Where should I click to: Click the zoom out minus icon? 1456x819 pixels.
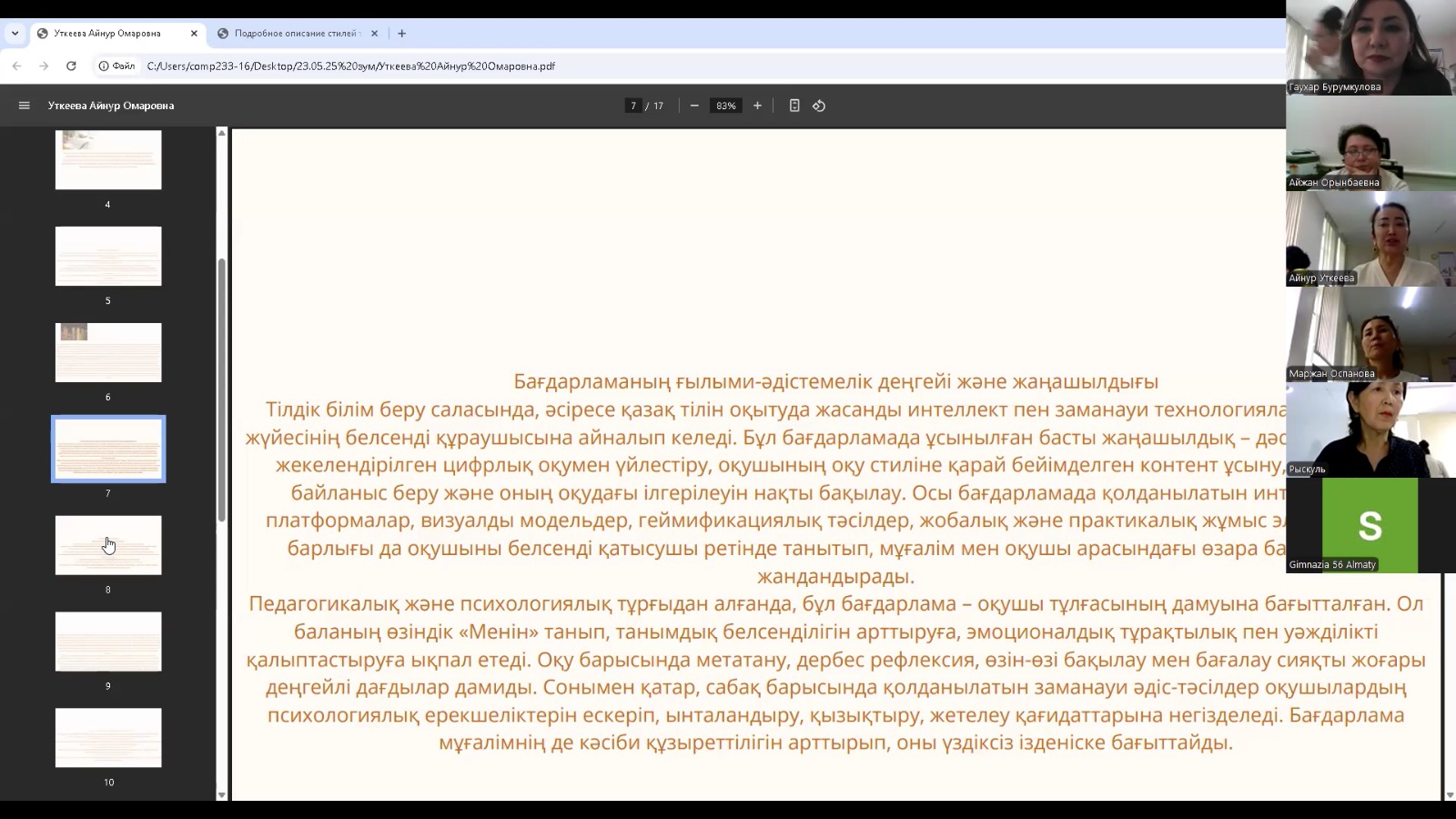point(694,106)
